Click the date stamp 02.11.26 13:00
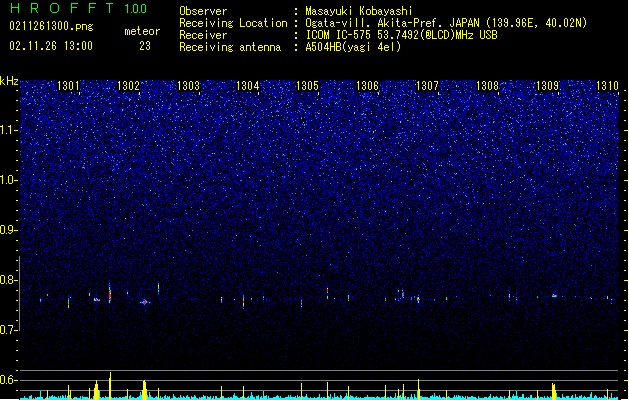The width and height of the screenshot is (629, 400). pos(51,46)
